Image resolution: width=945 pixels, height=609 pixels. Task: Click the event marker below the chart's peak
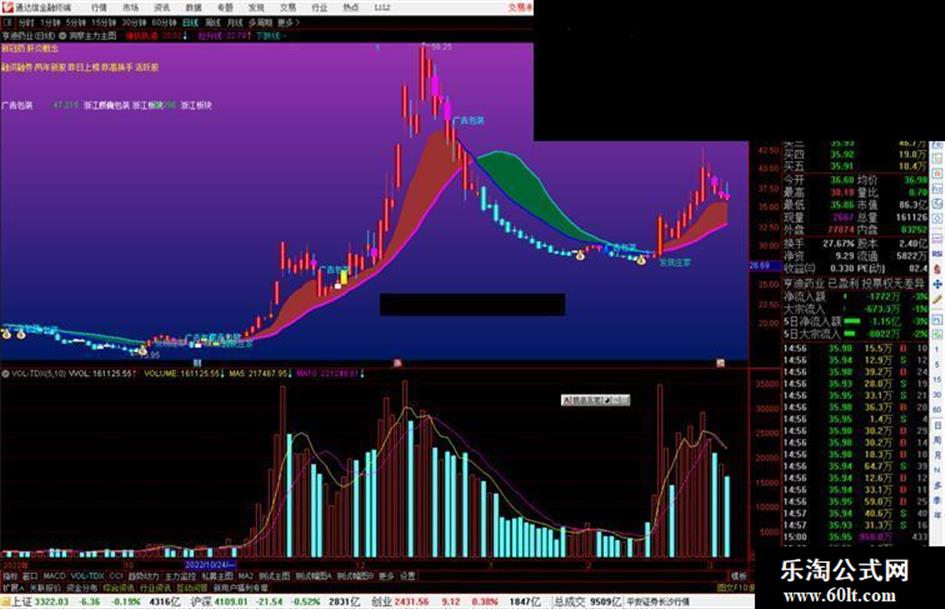397,363
